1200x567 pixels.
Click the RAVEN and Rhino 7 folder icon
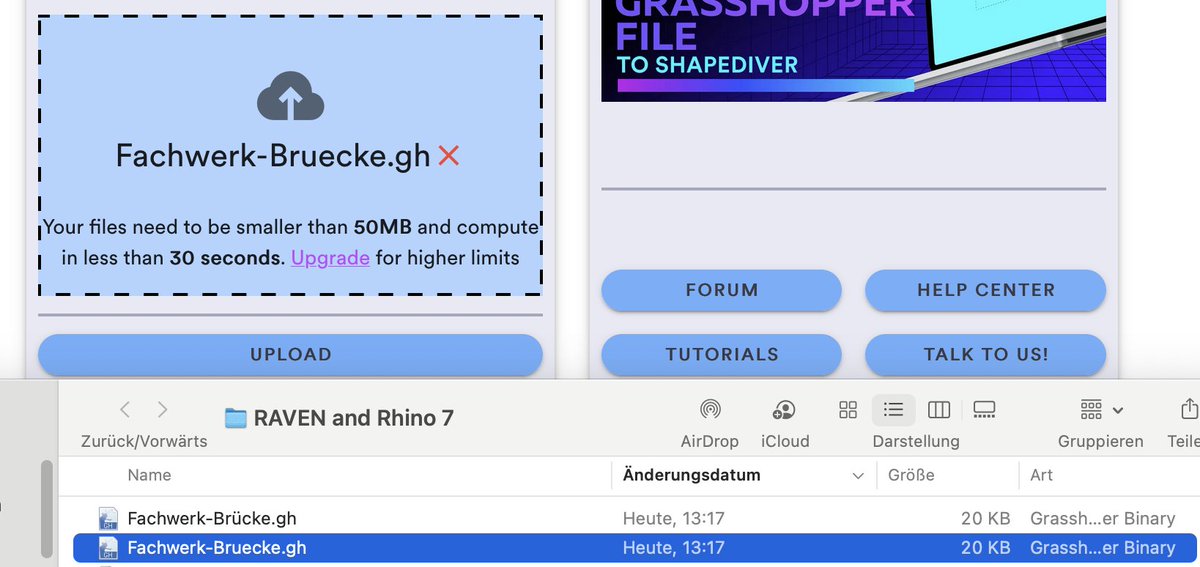tap(235, 418)
